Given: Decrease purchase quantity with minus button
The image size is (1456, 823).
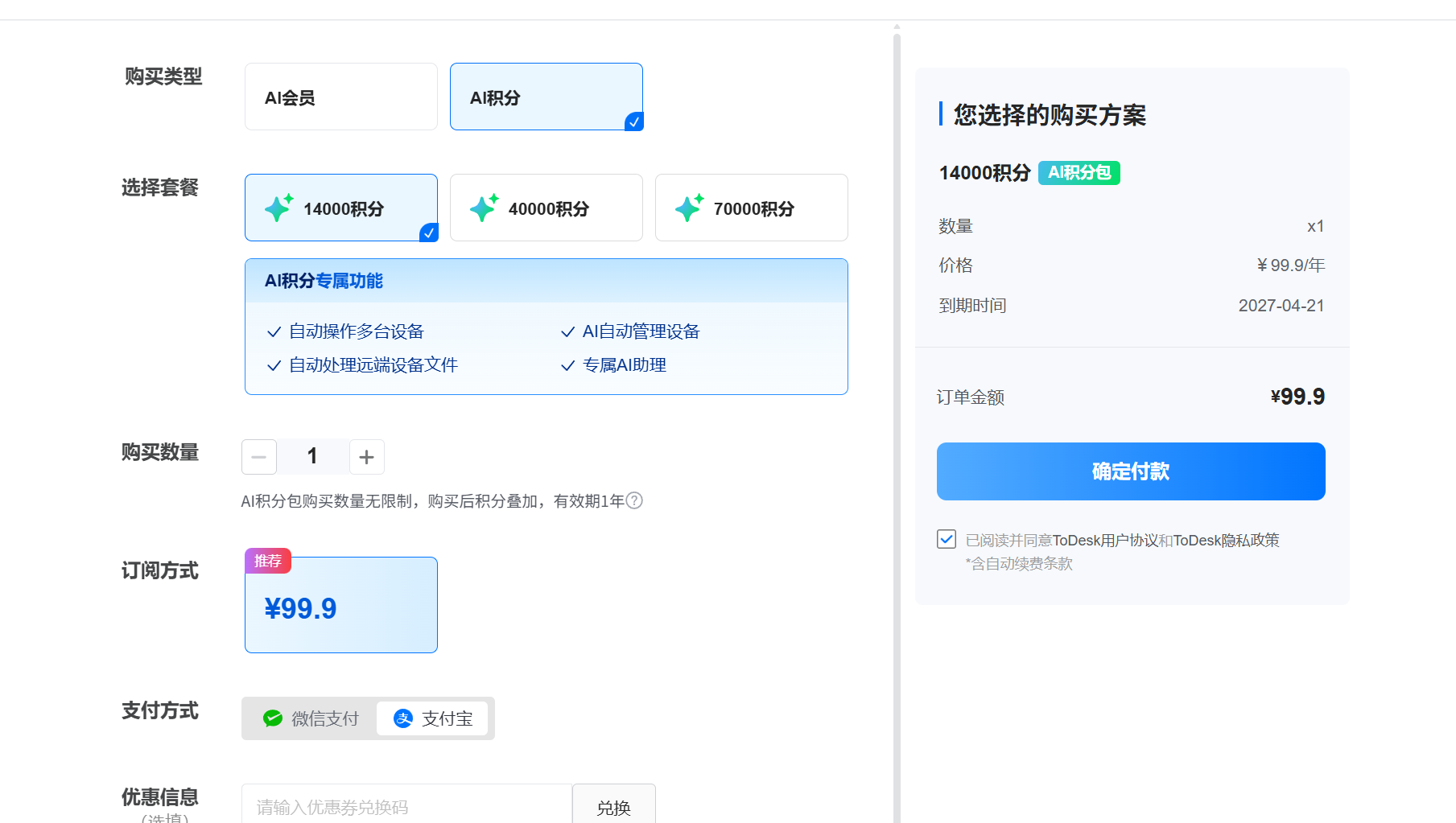Looking at the screenshot, I should click(x=259, y=457).
